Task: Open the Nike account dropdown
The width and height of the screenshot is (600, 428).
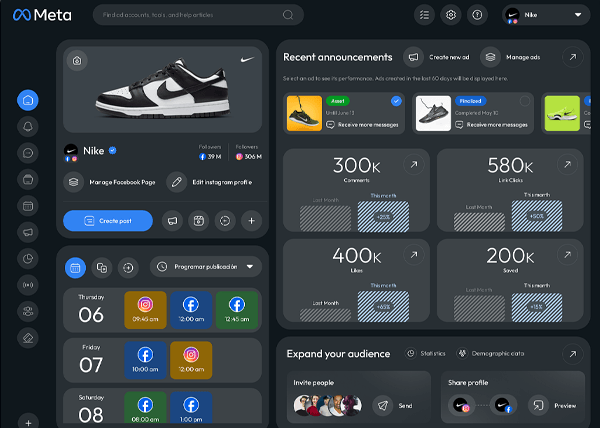Action: (x=546, y=15)
